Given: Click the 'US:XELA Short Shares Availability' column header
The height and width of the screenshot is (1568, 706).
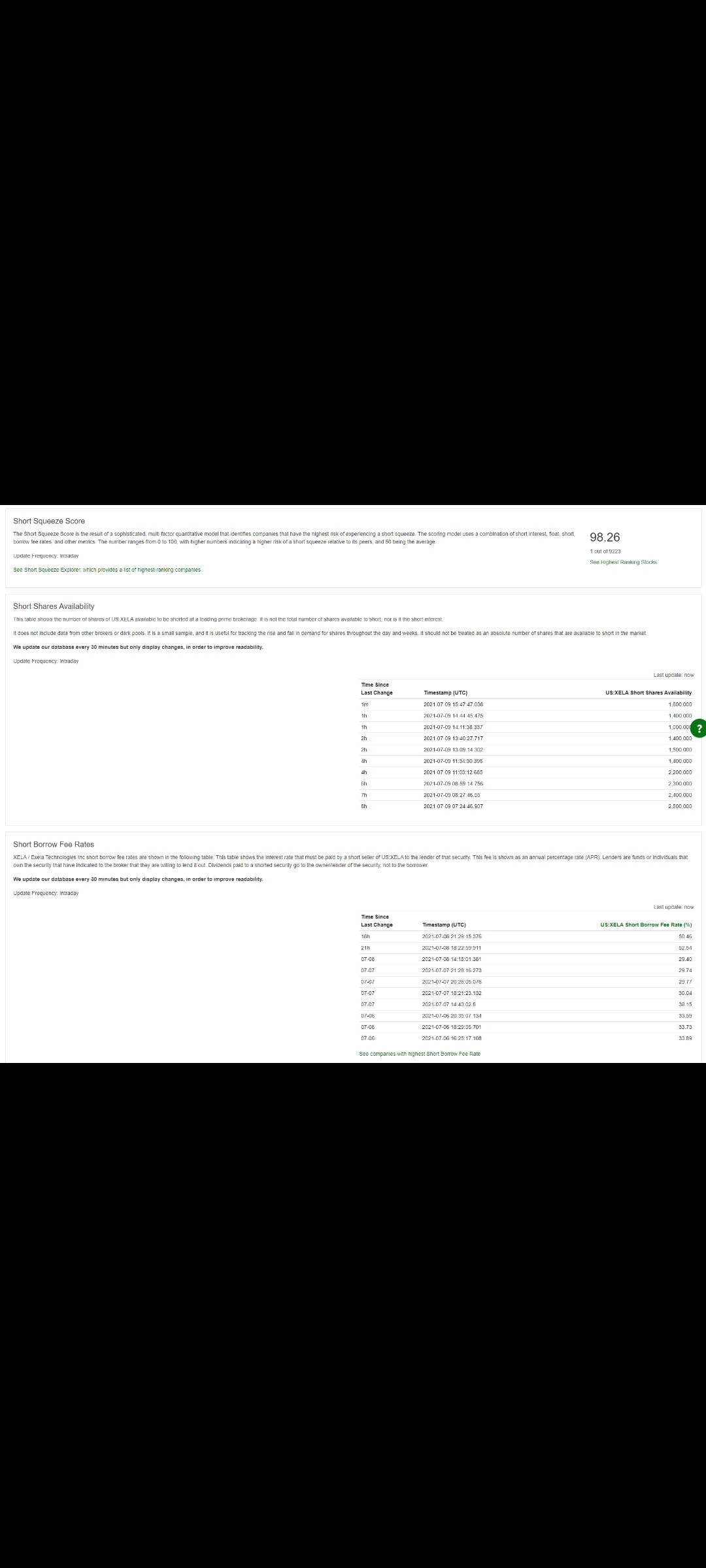Looking at the screenshot, I should [x=648, y=693].
